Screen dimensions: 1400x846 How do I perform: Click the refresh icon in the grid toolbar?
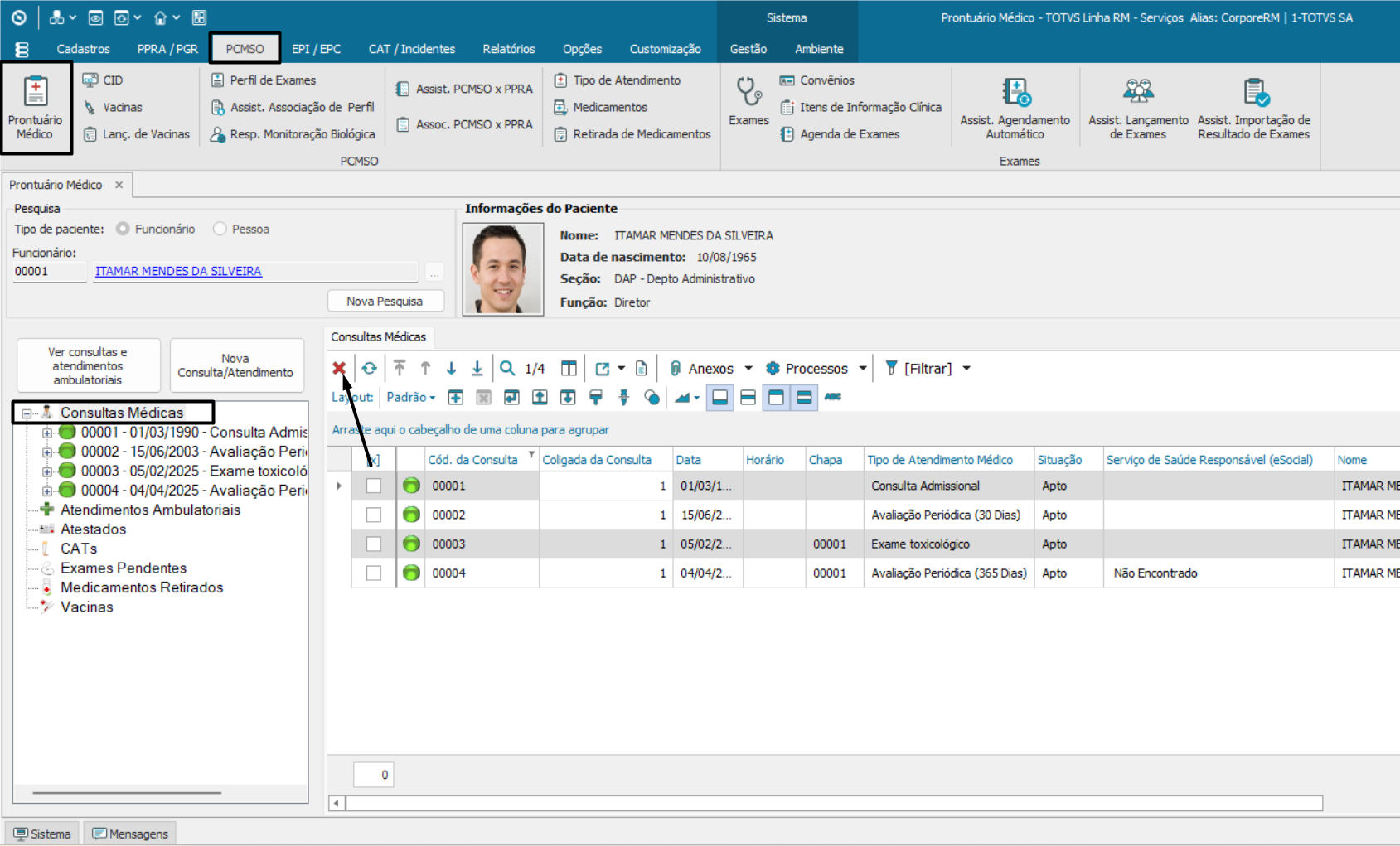370,368
